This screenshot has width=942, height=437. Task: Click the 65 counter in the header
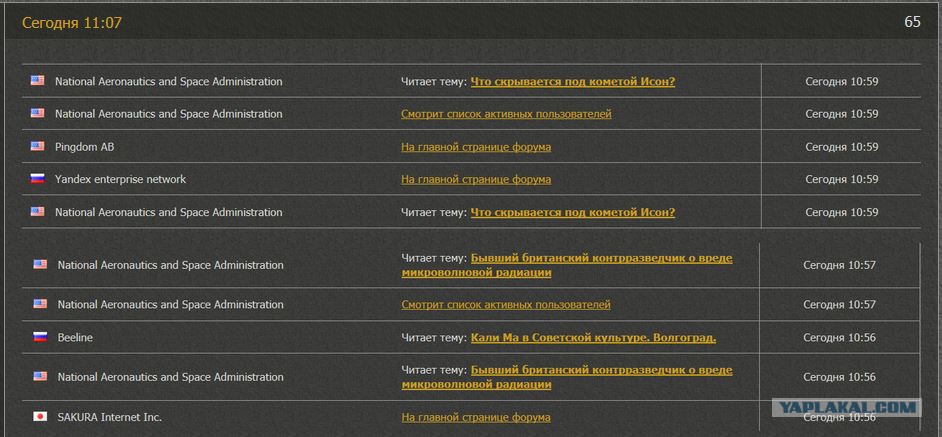[x=912, y=22]
